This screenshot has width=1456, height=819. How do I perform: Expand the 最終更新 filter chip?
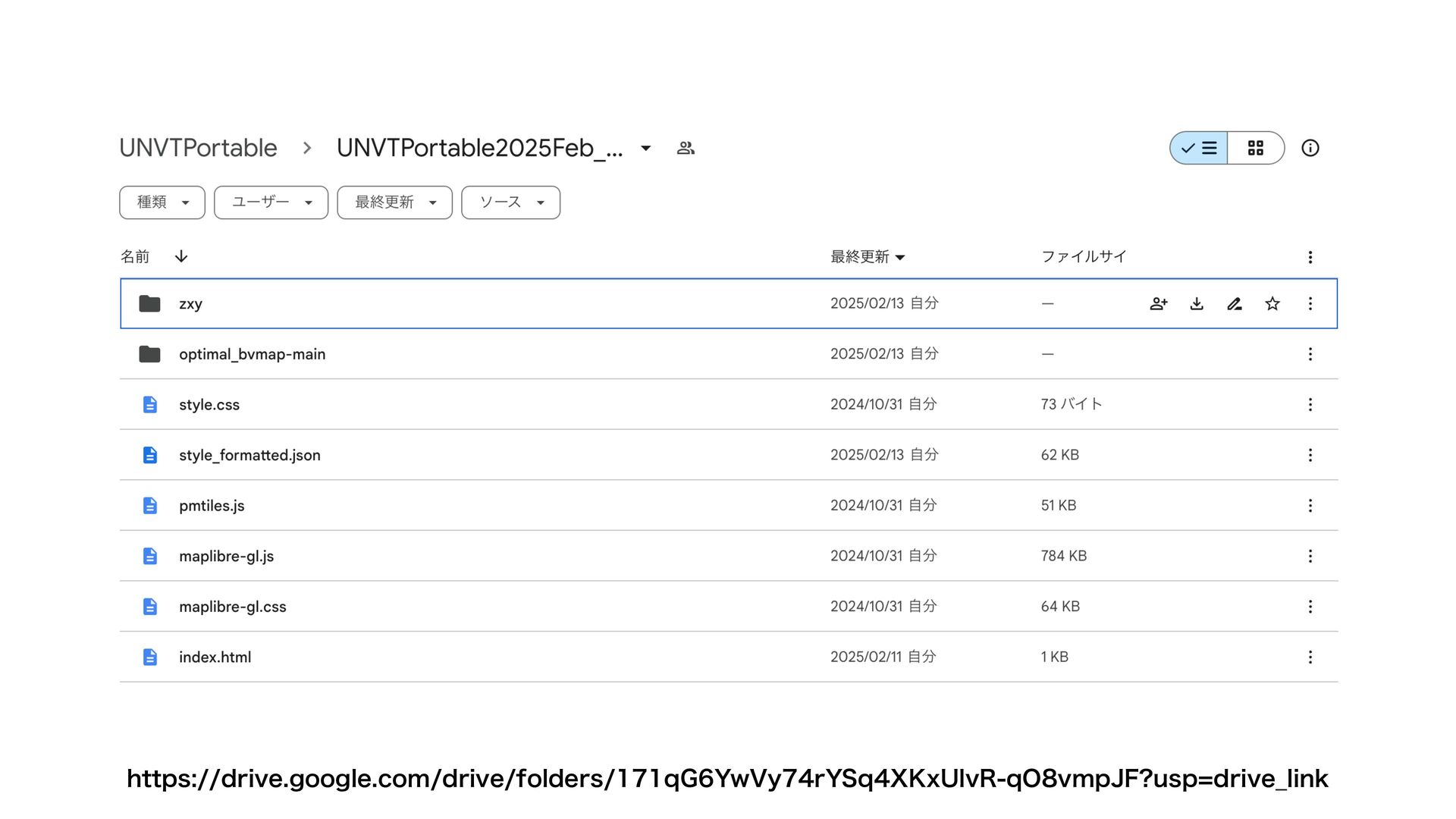coord(394,202)
